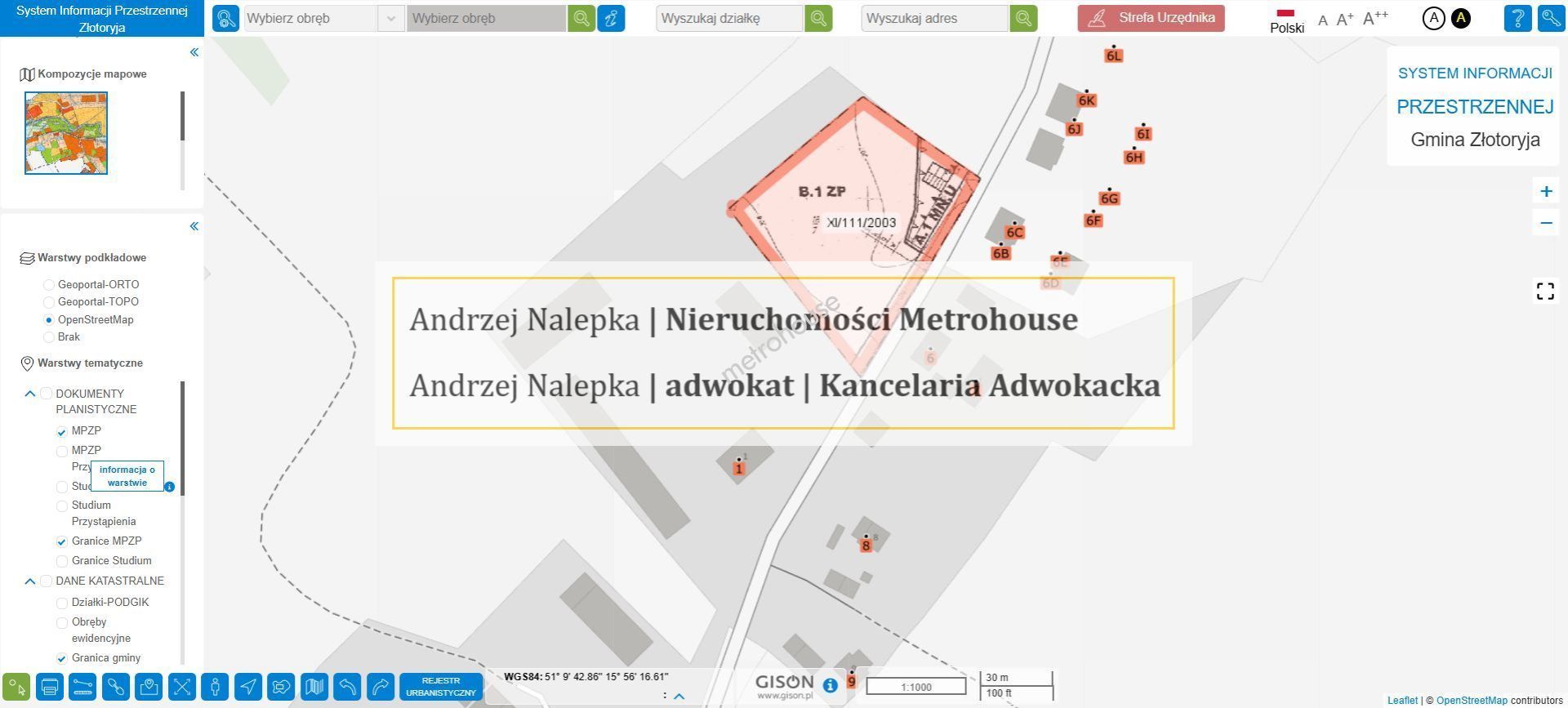Switch language via Polski flag
This screenshot has width=1568, height=708.
(x=1286, y=20)
